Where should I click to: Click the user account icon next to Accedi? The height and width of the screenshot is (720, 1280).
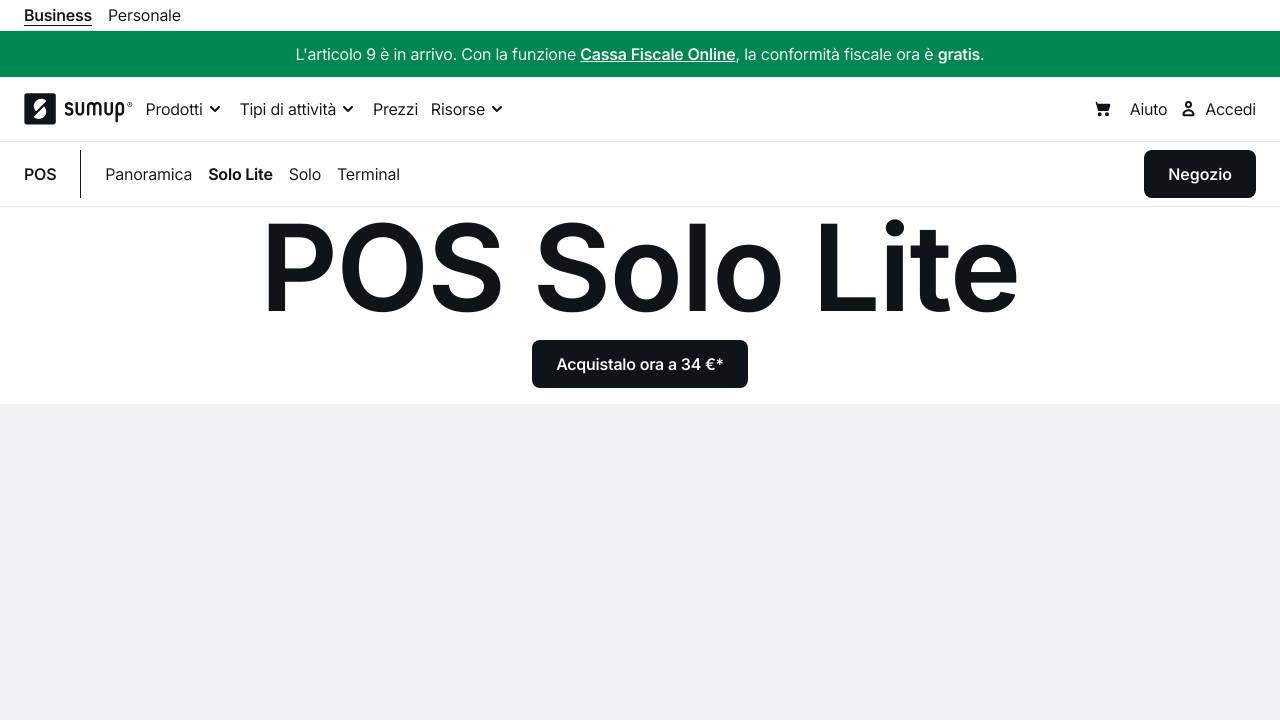pyautogui.click(x=1187, y=109)
